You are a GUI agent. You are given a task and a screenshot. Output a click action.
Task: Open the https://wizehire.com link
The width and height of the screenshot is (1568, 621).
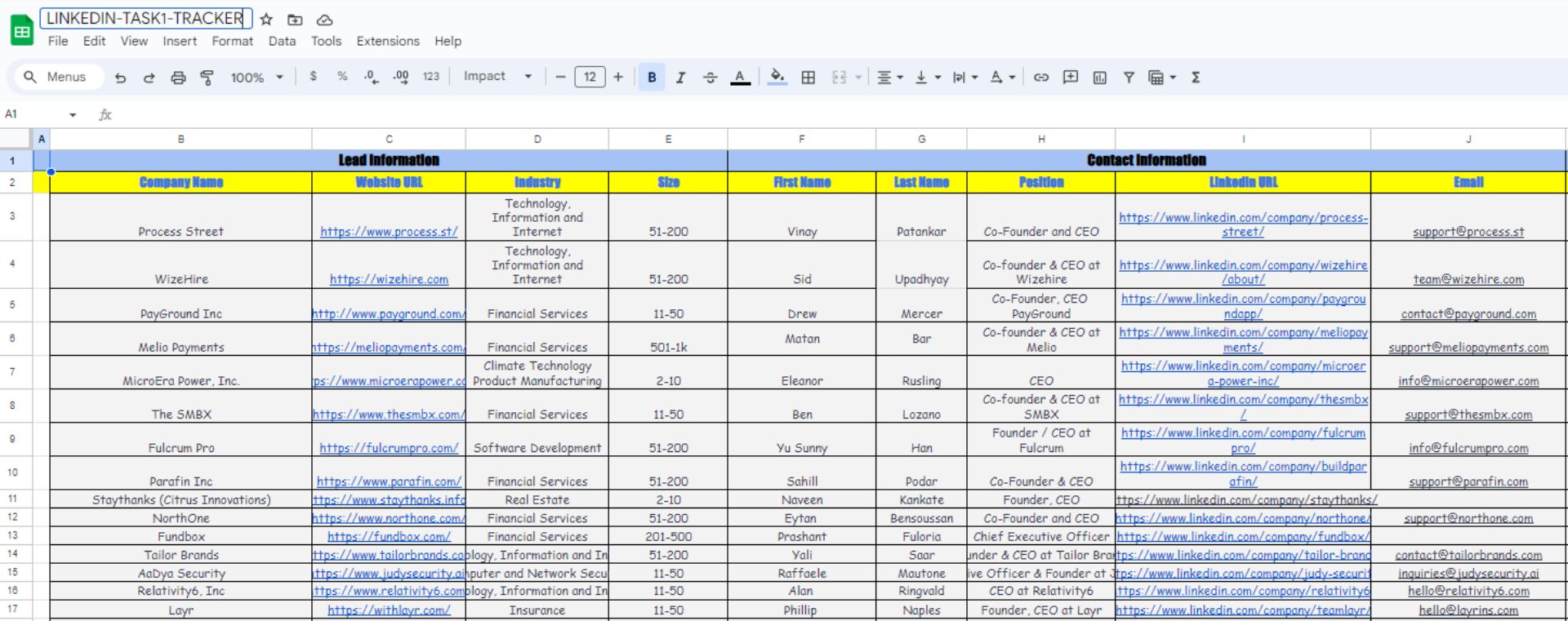point(389,279)
